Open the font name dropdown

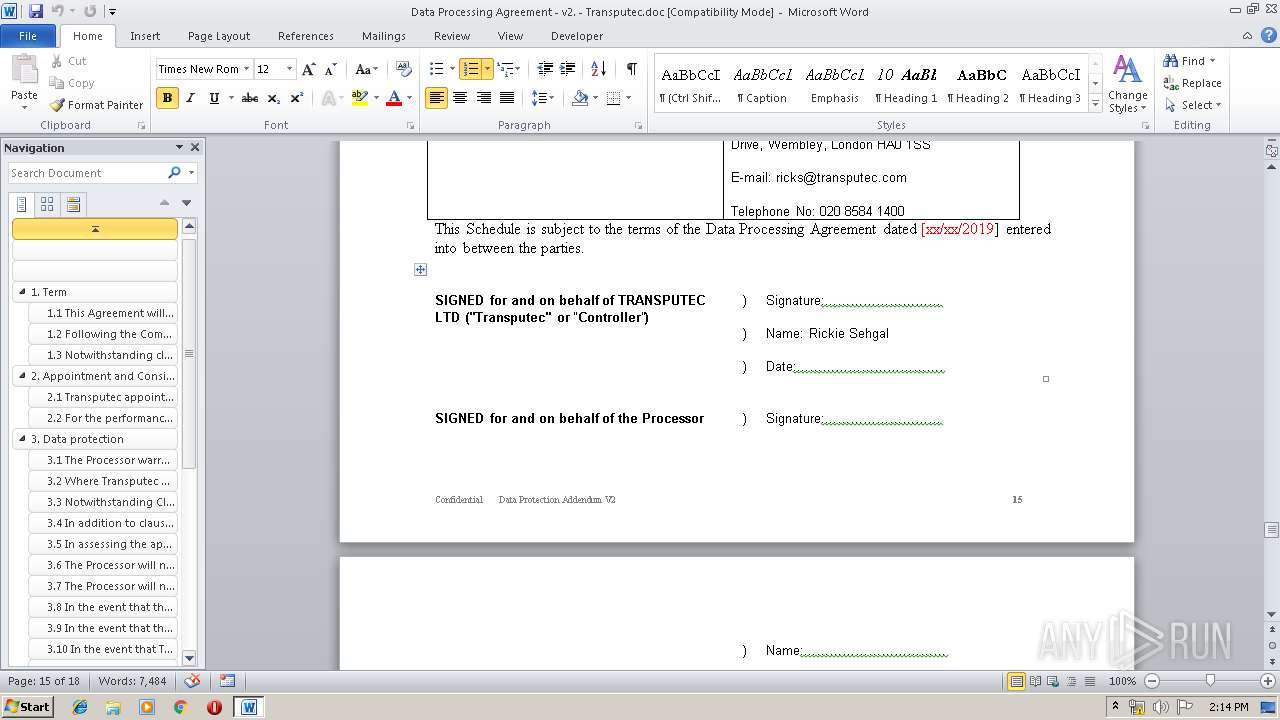pyautogui.click(x=247, y=69)
